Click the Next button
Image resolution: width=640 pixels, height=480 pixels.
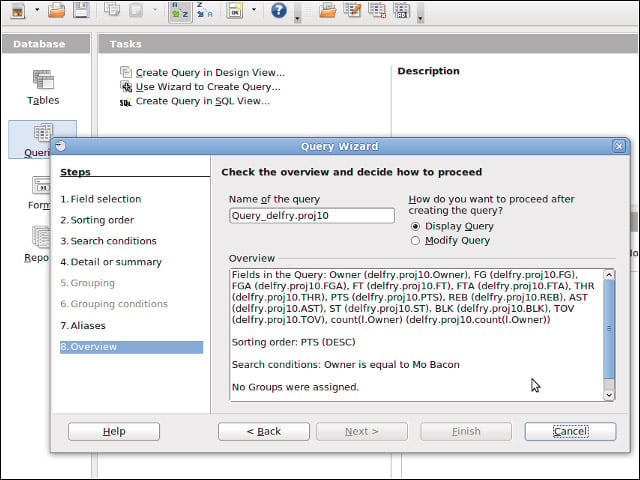(362, 431)
